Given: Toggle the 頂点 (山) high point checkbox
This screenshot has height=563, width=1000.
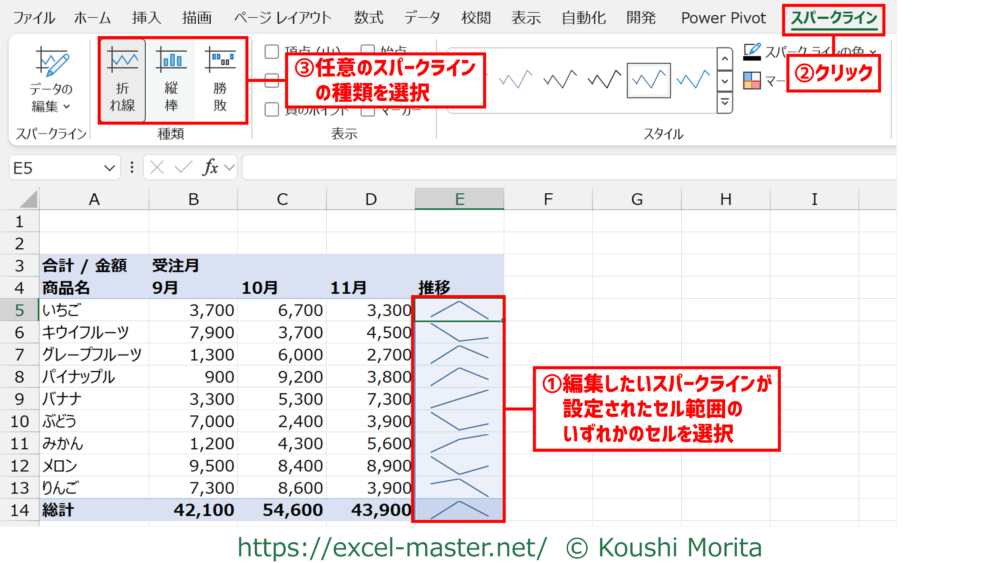Looking at the screenshot, I should click(272, 52).
